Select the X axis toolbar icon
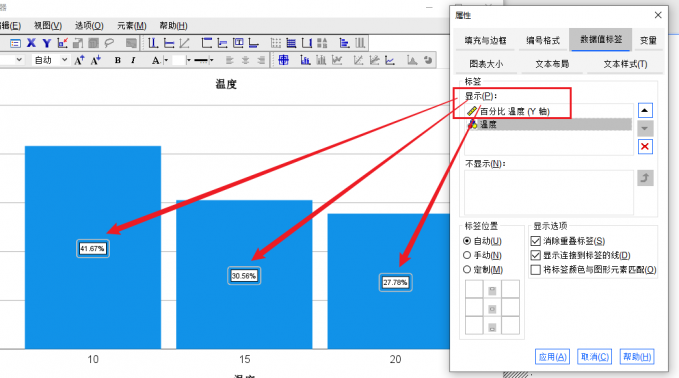The height and width of the screenshot is (378, 679). pyautogui.click(x=31, y=43)
